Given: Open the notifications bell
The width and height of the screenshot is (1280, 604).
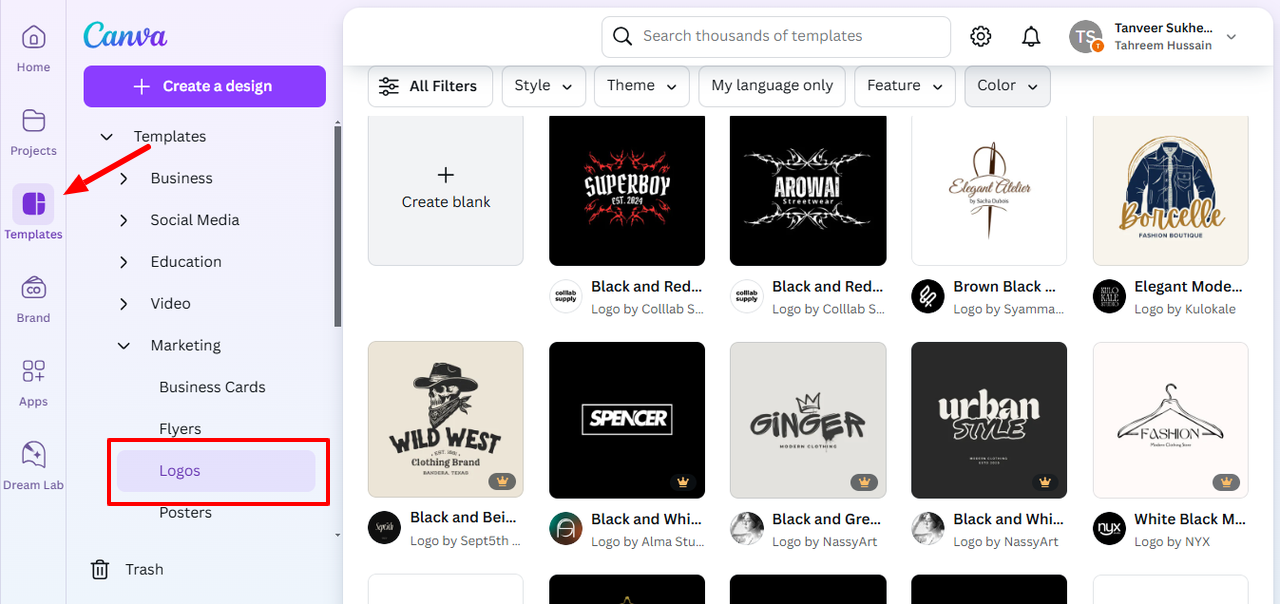Looking at the screenshot, I should (1031, 37).
